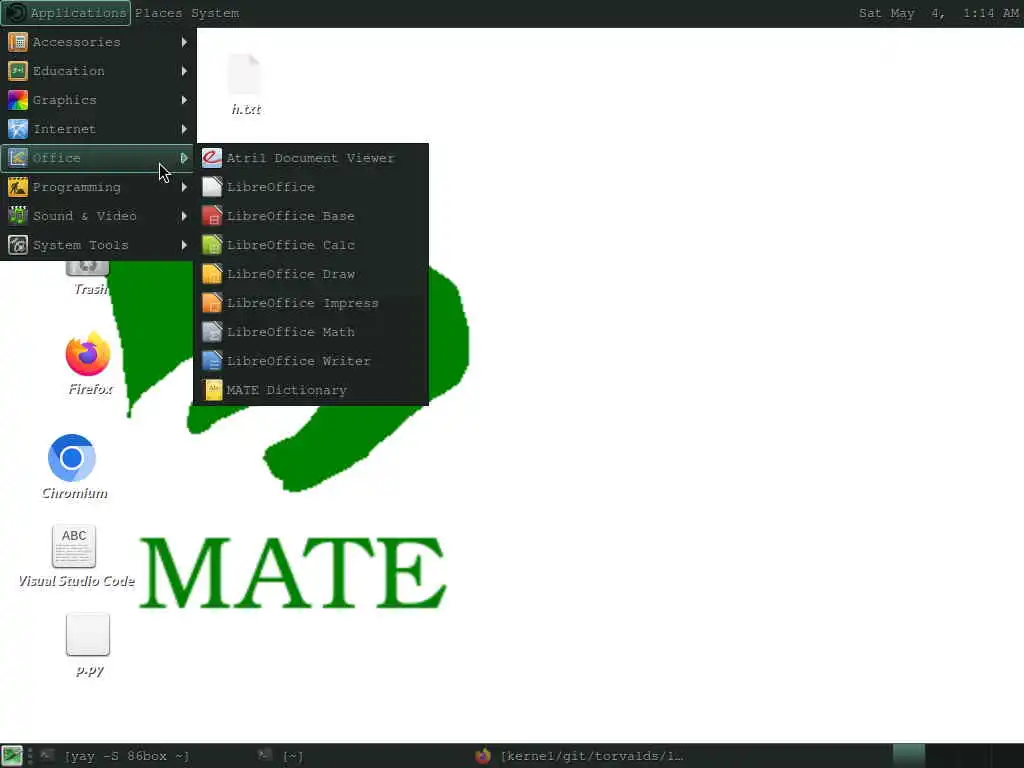Click the Office category icon
The height and width of the screenshot is (768, 1024).
tap(18, 158)
